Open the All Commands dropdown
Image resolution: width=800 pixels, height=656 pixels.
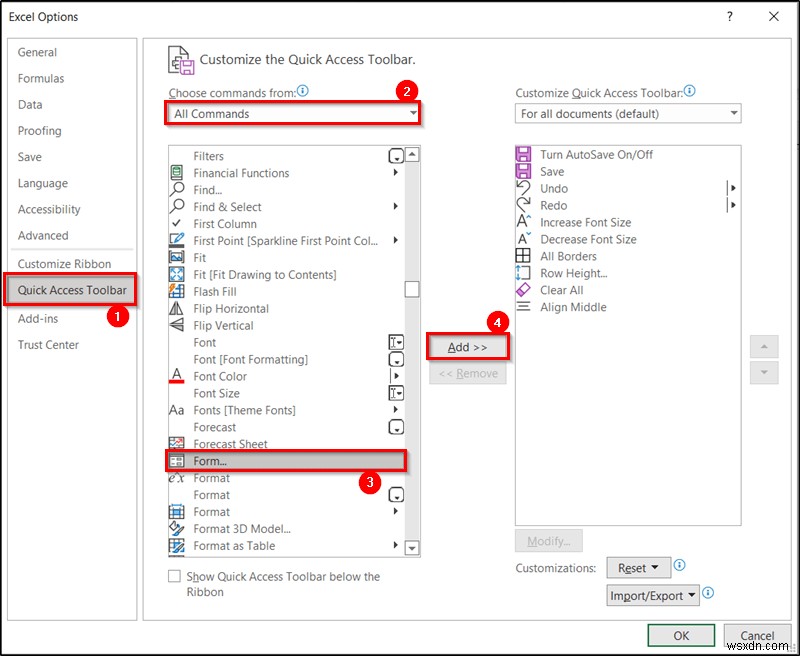[x=293, y=113]
